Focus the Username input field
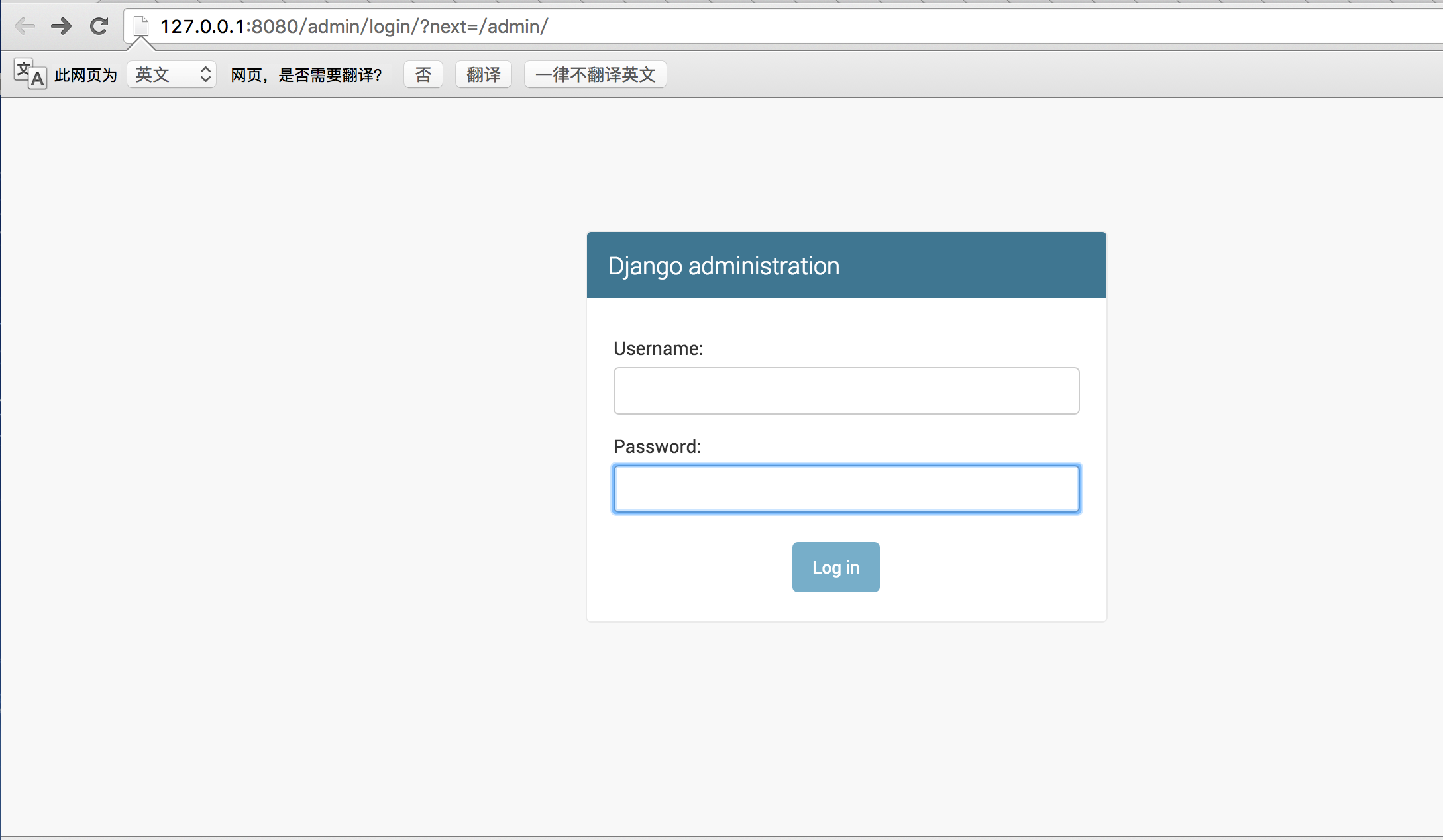The image size is (1443, 840). (846, 391)
